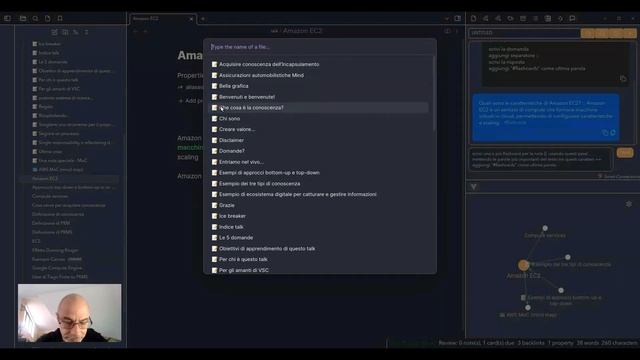The height and width of the screenshot is (360, 640).
Task: Select 'Compute services' in the file explorer
Action: (x=50, y=196)
